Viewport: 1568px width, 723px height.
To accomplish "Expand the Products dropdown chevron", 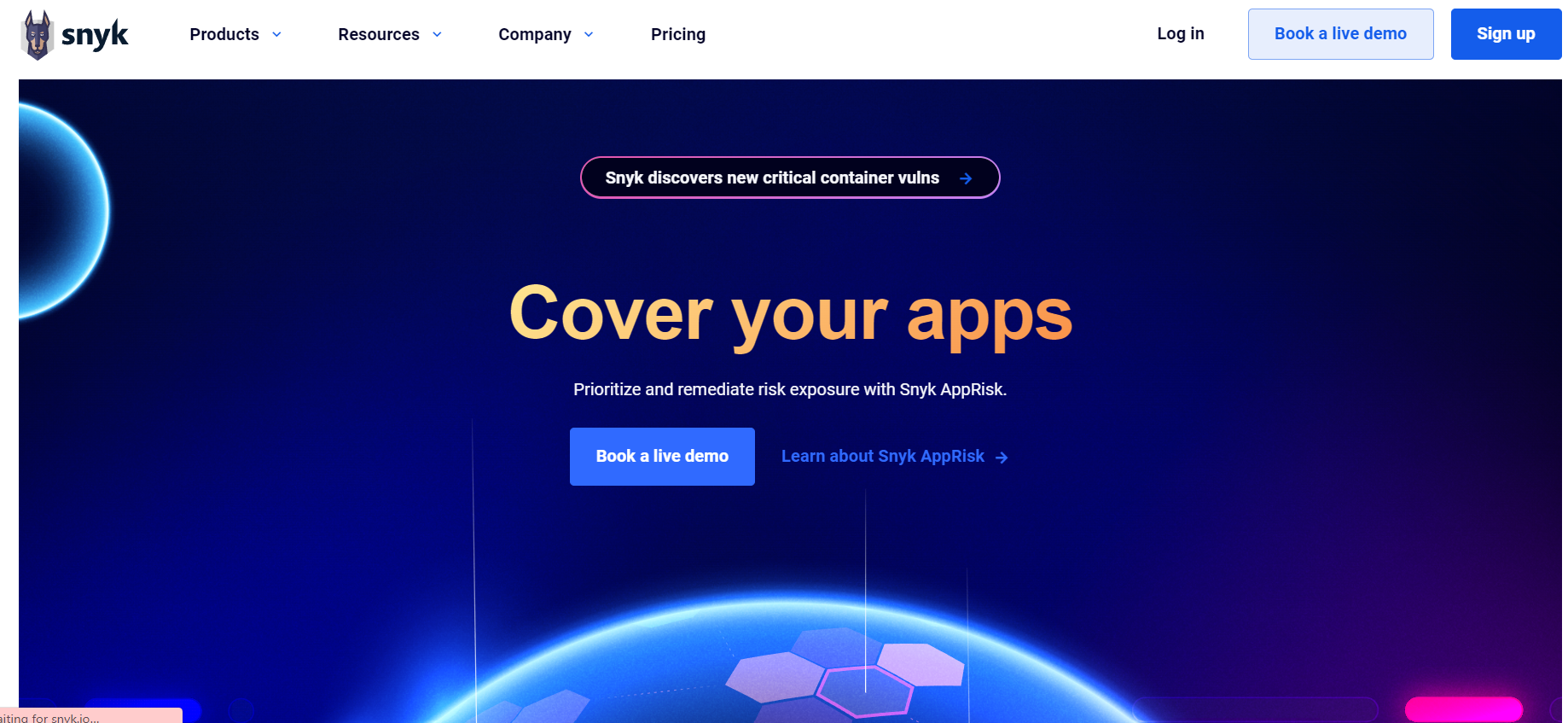I will (x=276, y=35).
